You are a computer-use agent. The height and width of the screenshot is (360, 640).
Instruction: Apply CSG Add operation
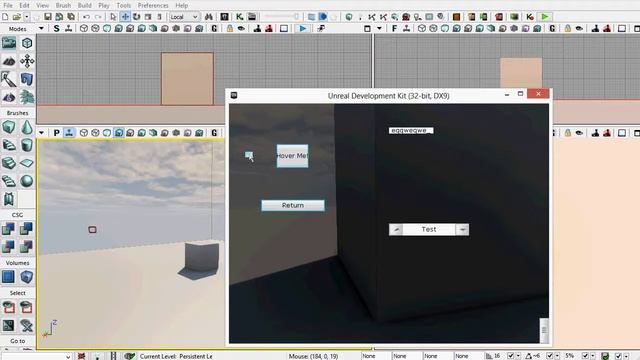9,229
